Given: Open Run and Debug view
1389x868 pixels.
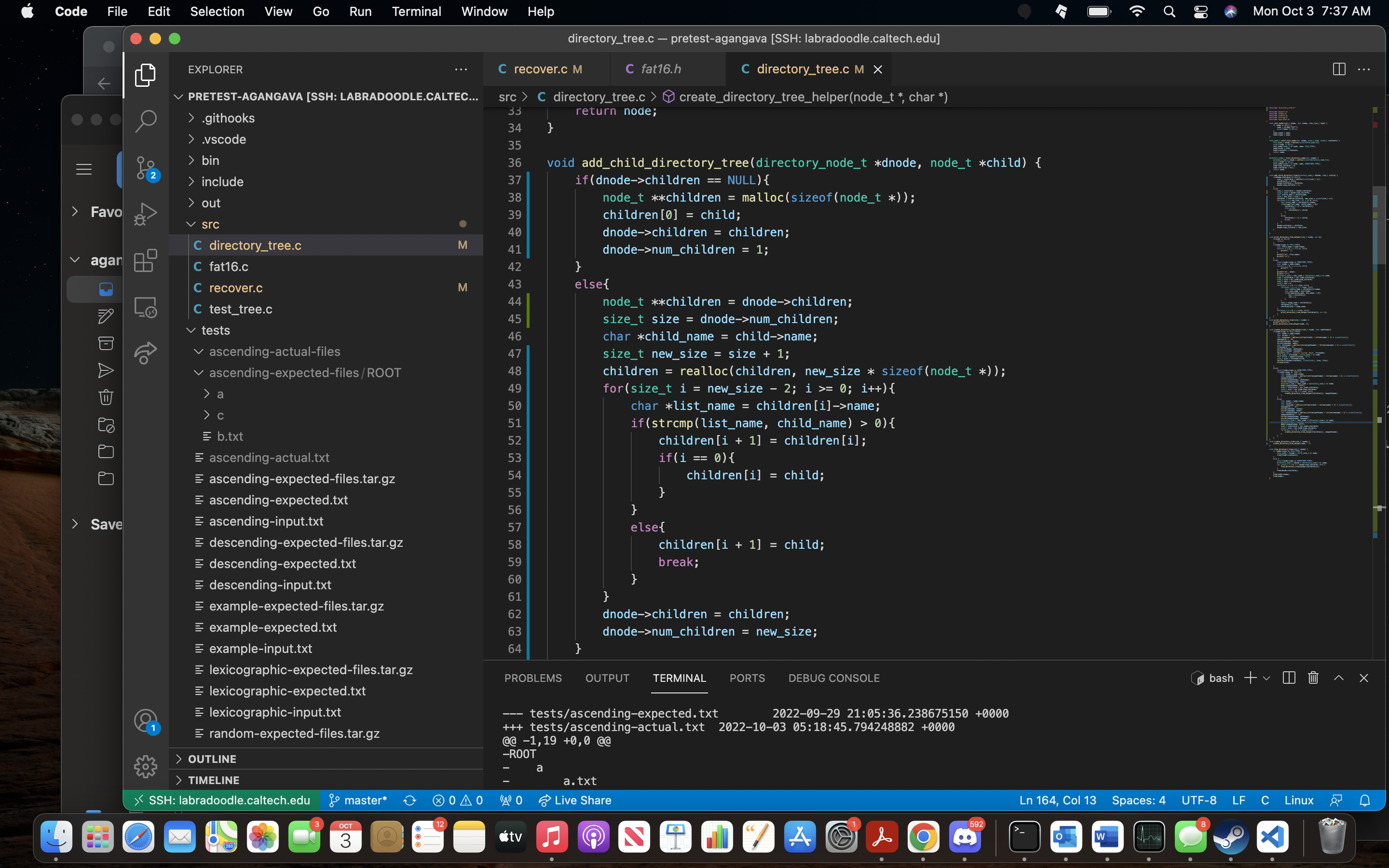Looking at the screenshot, I should [x=145, y=214].
